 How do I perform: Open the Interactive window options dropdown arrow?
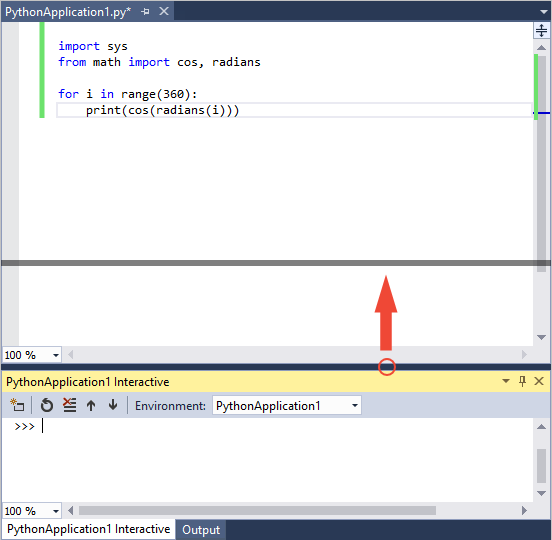click(506, 381)
